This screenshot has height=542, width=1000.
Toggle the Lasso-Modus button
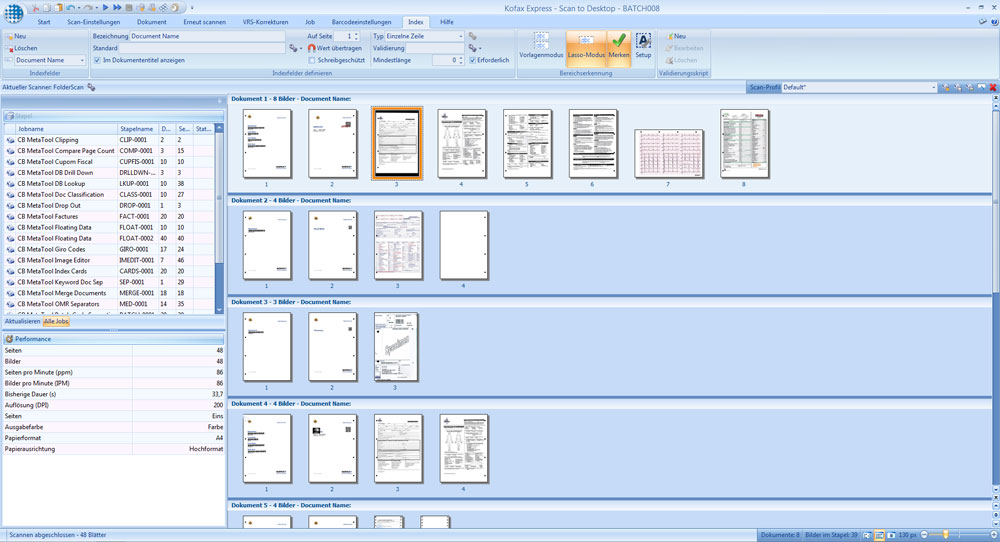point(585,43)
